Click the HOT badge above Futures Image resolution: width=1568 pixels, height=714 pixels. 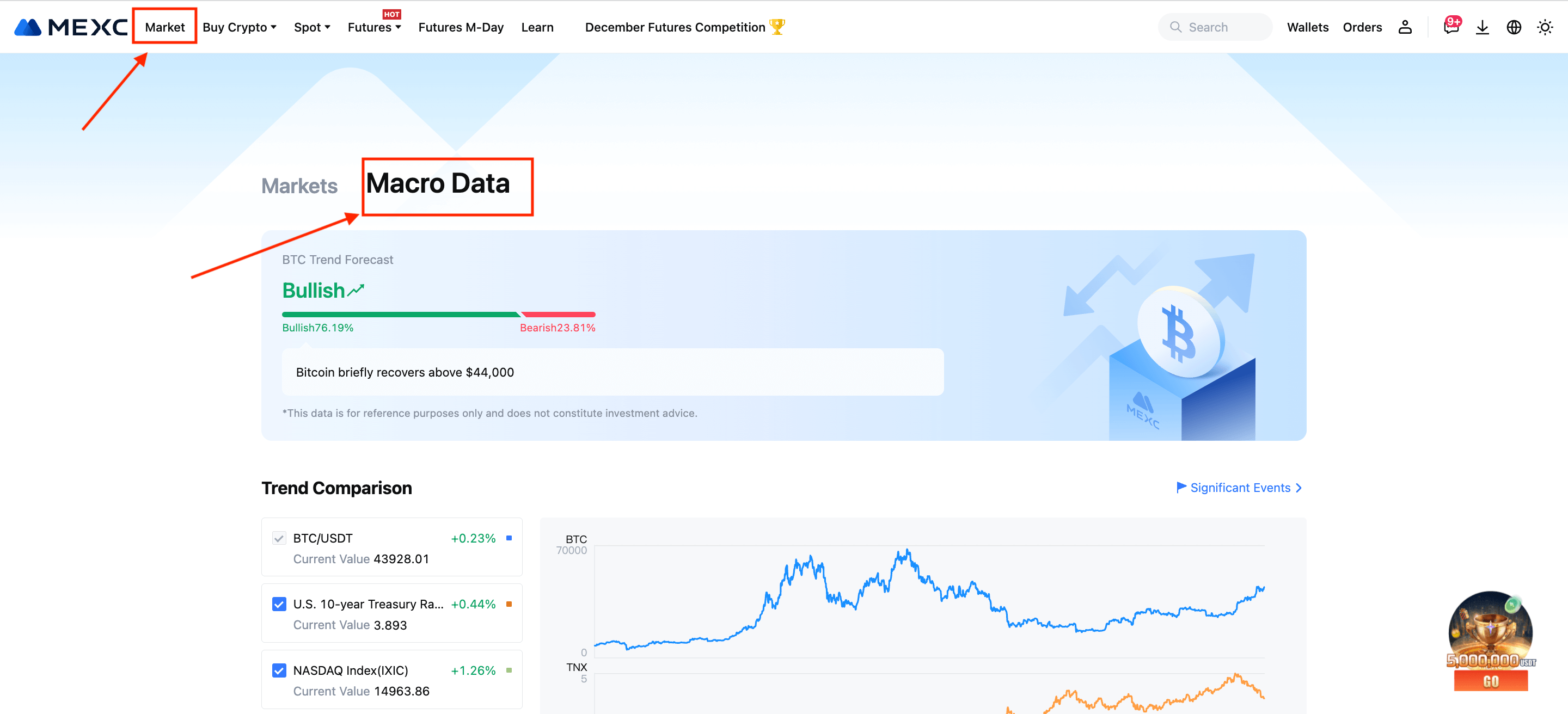391,14
